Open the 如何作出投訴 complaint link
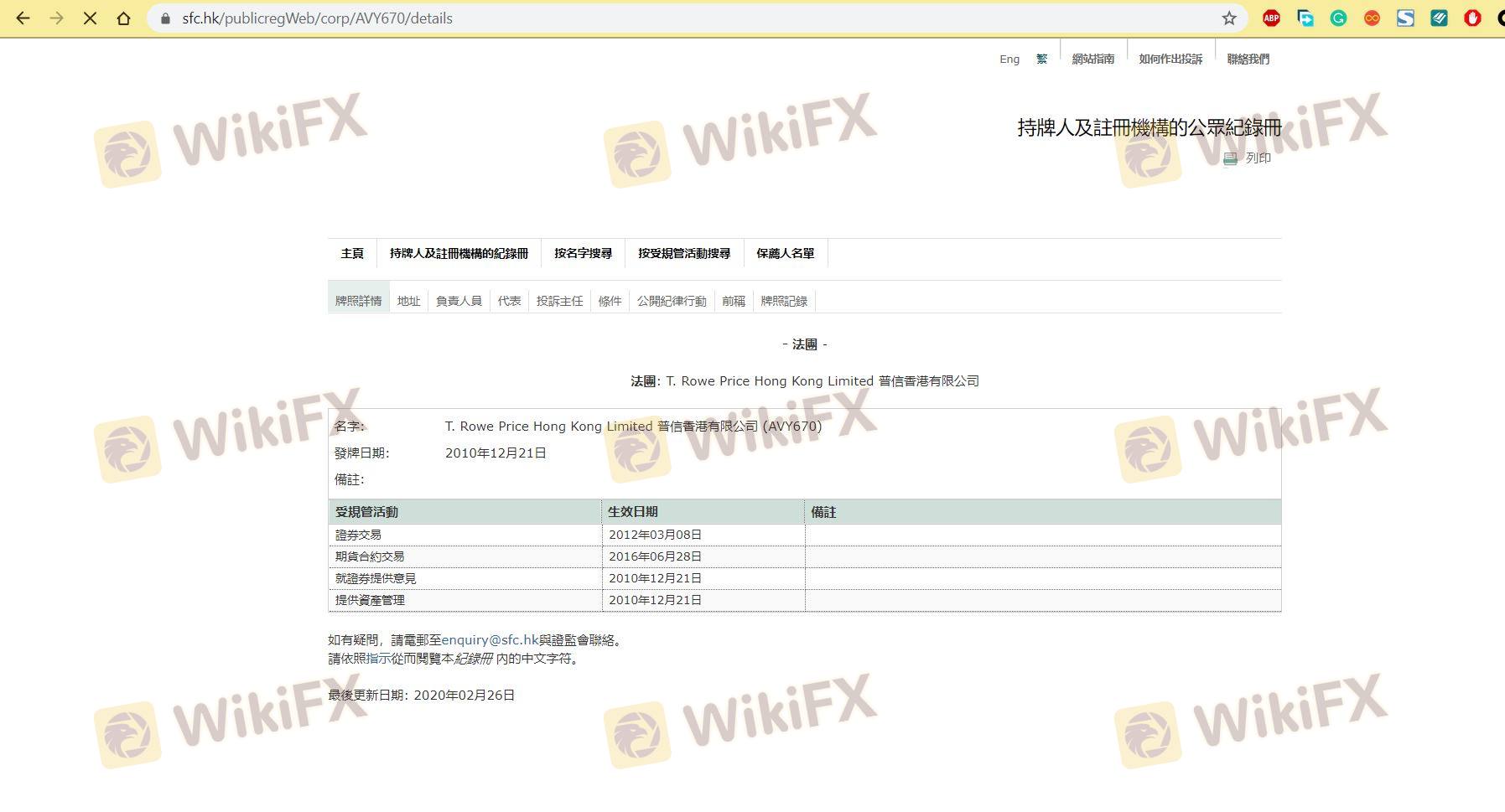 click(x=1170, y=59)
